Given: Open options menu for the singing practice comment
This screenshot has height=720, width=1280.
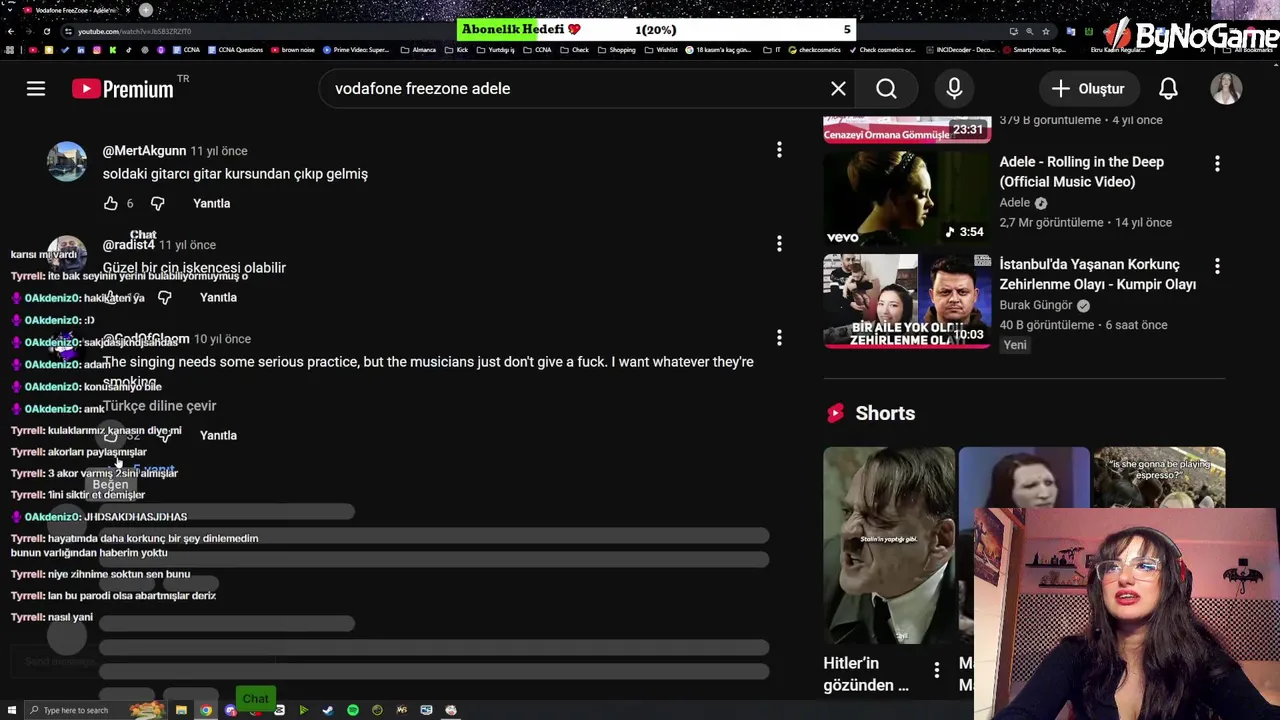Looking at the screenshot, I should (779, 338).
